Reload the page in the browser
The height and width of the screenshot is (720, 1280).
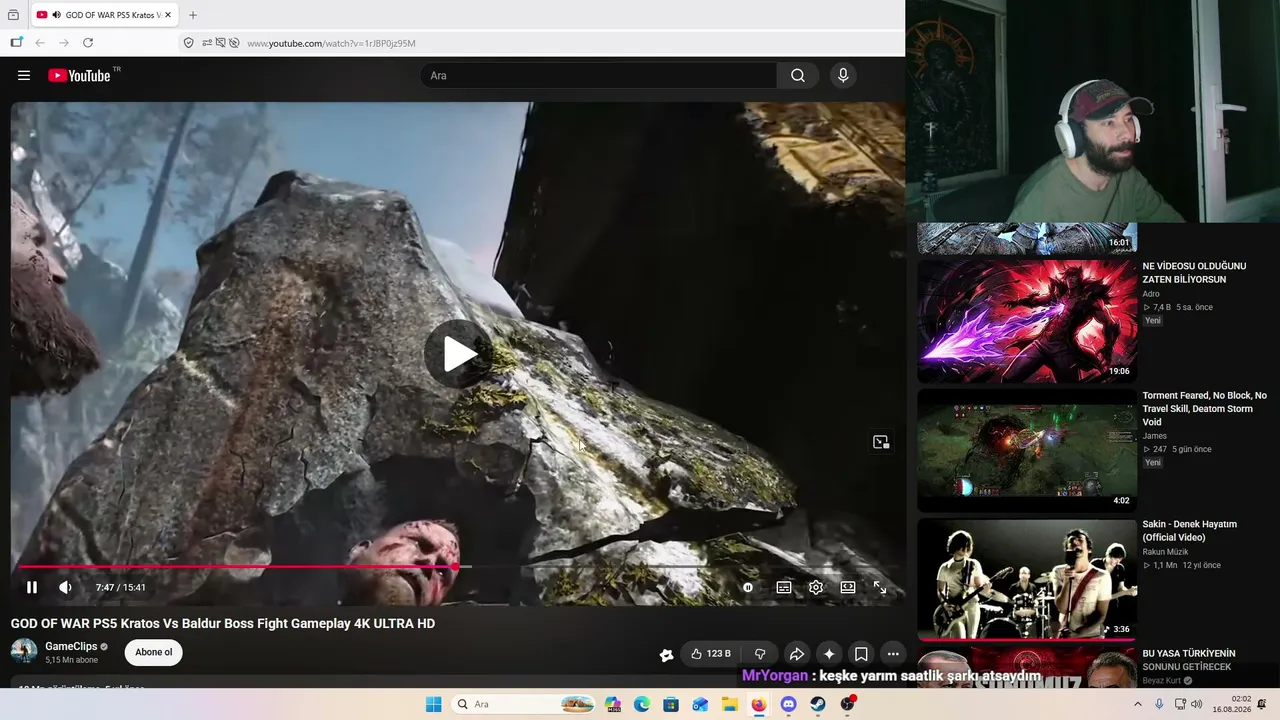(88, 43)
